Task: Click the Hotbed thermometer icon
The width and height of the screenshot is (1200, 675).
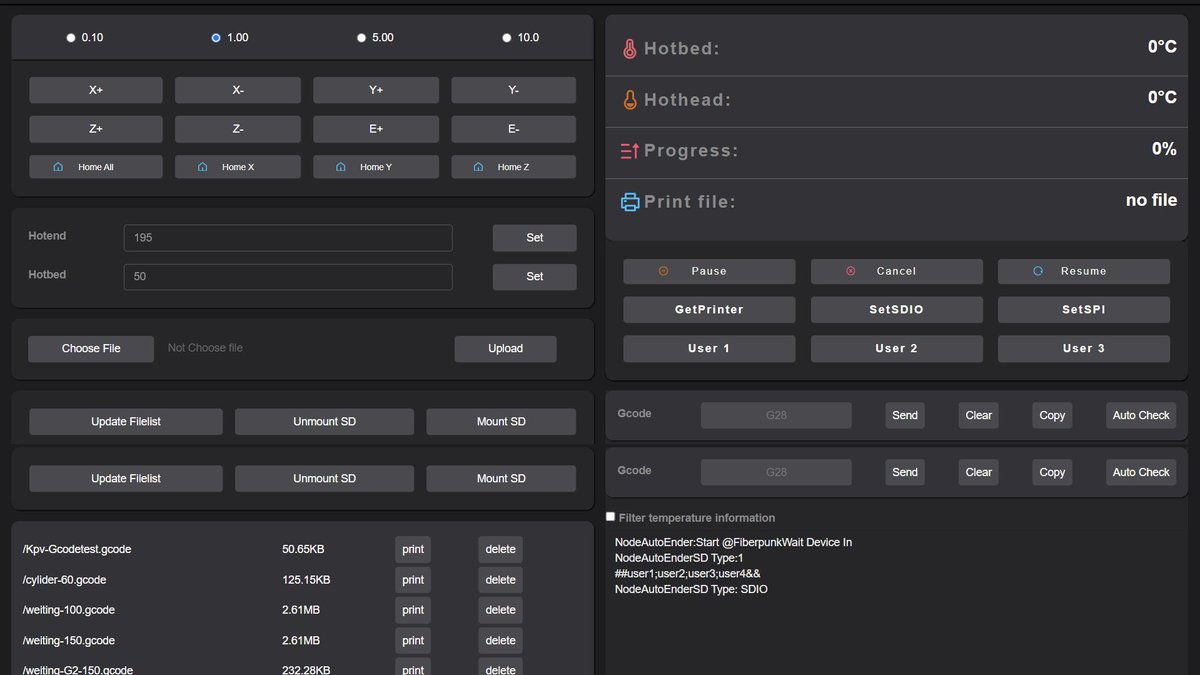Action: click(x=630, y=49)
